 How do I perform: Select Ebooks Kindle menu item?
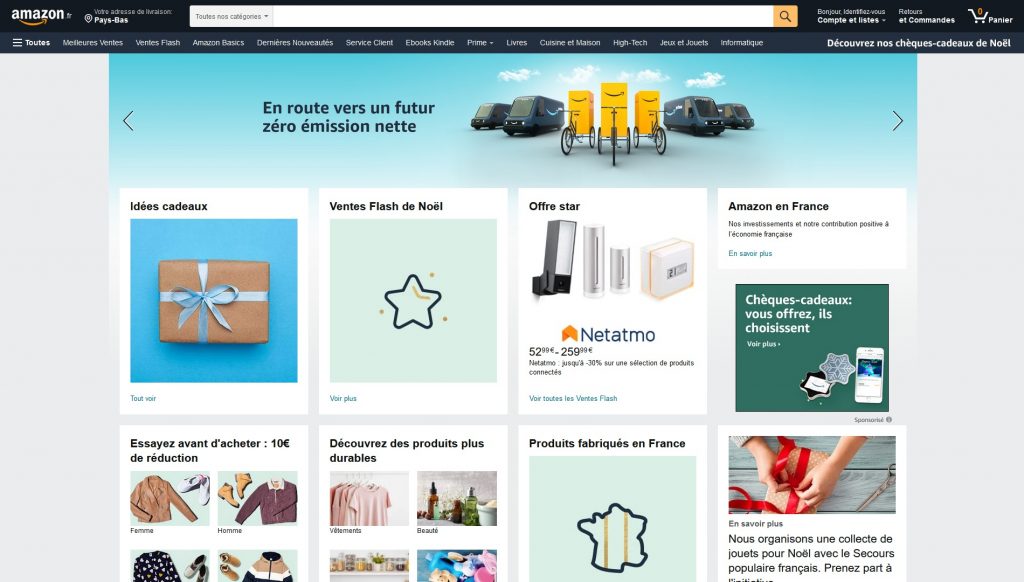(x=430, y=42)
